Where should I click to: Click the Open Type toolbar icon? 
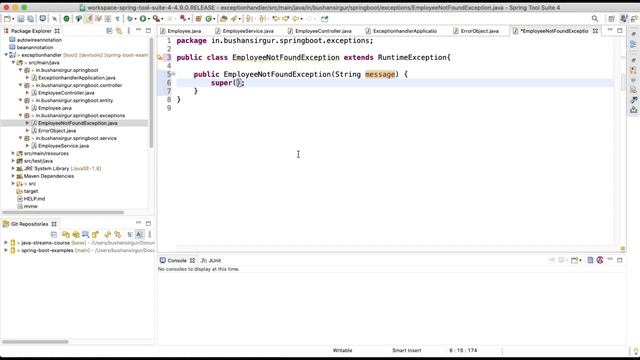(224, 19)
